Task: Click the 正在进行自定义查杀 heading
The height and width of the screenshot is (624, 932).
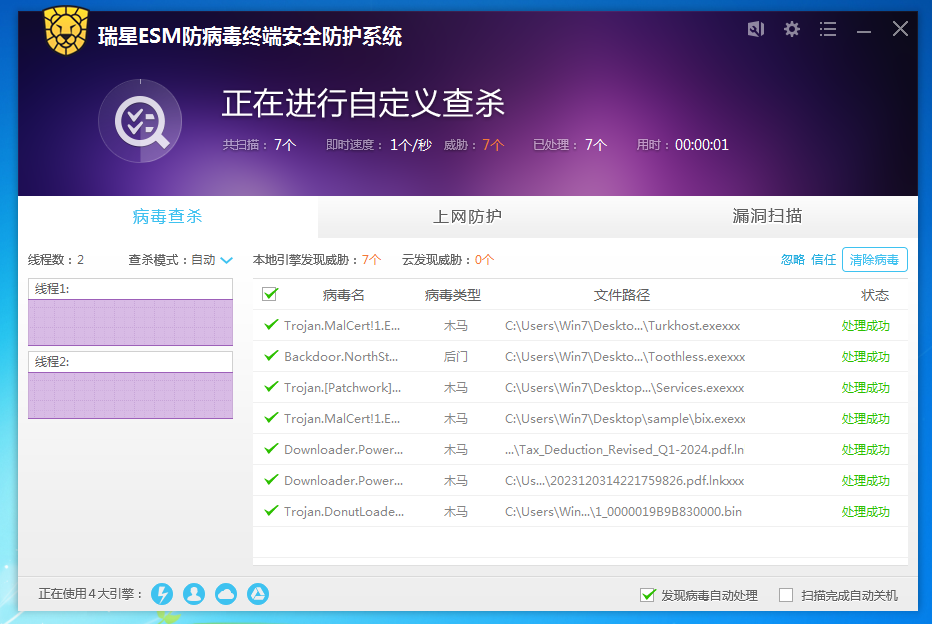Action: (363, 103)
